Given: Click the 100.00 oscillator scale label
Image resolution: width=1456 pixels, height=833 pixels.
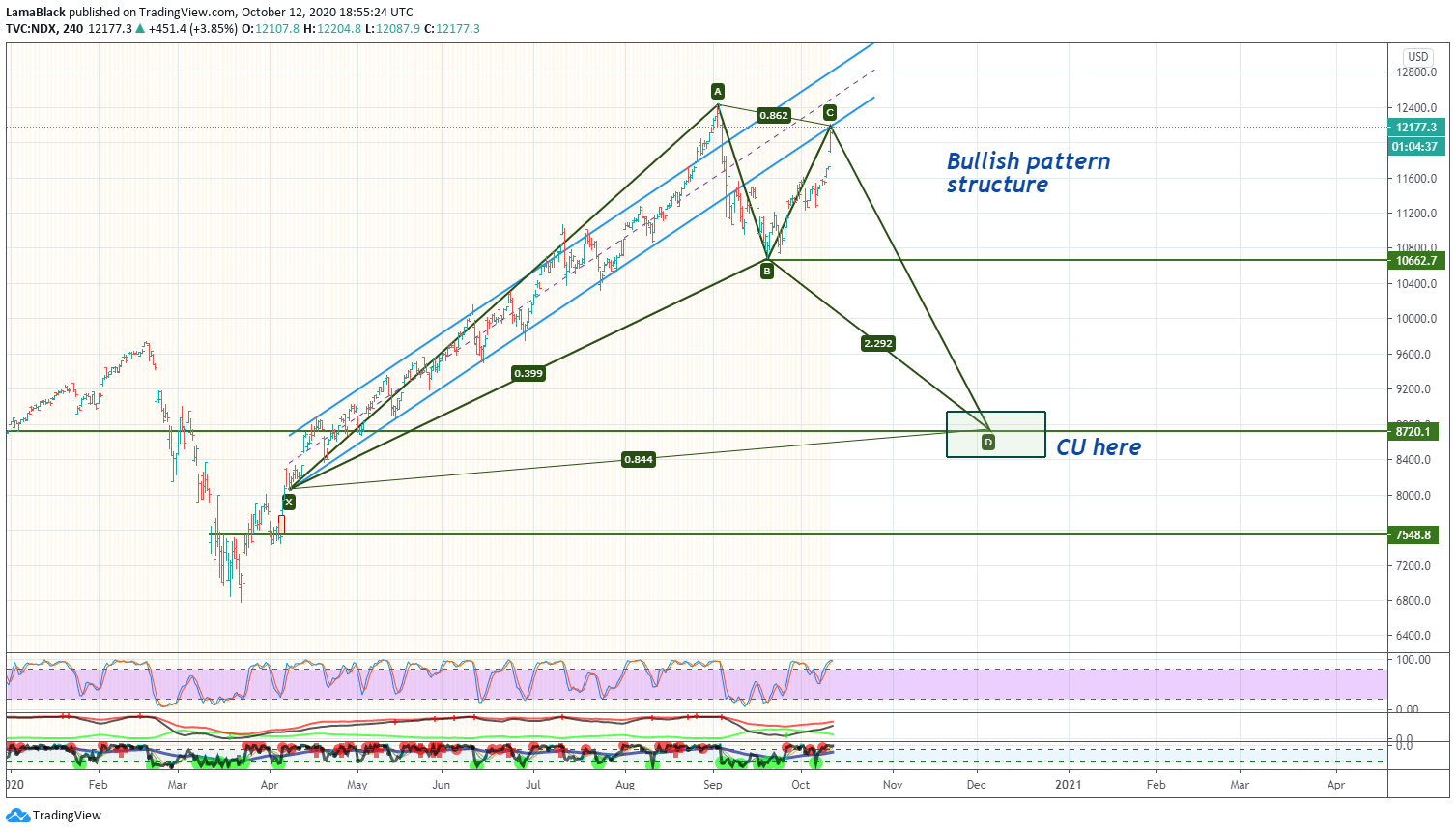Looking at the screenshot, I should click(x=1413, y=660).
